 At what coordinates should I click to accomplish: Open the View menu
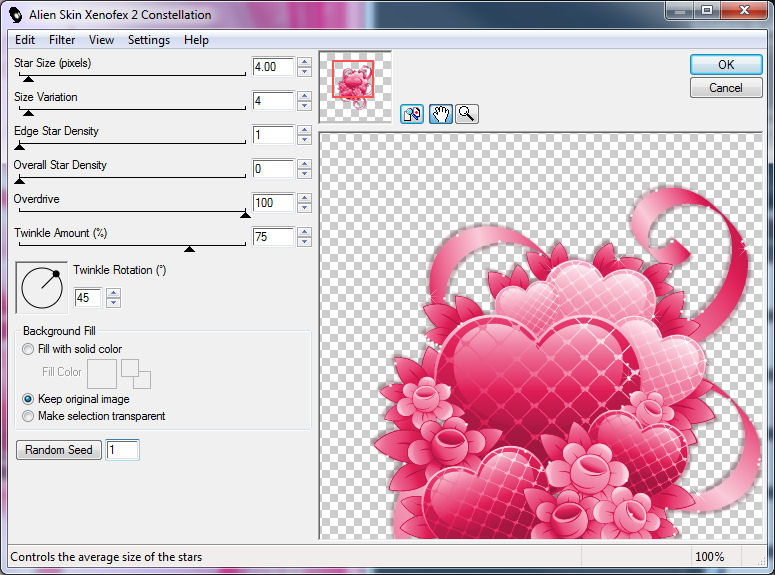coord(101,40)
